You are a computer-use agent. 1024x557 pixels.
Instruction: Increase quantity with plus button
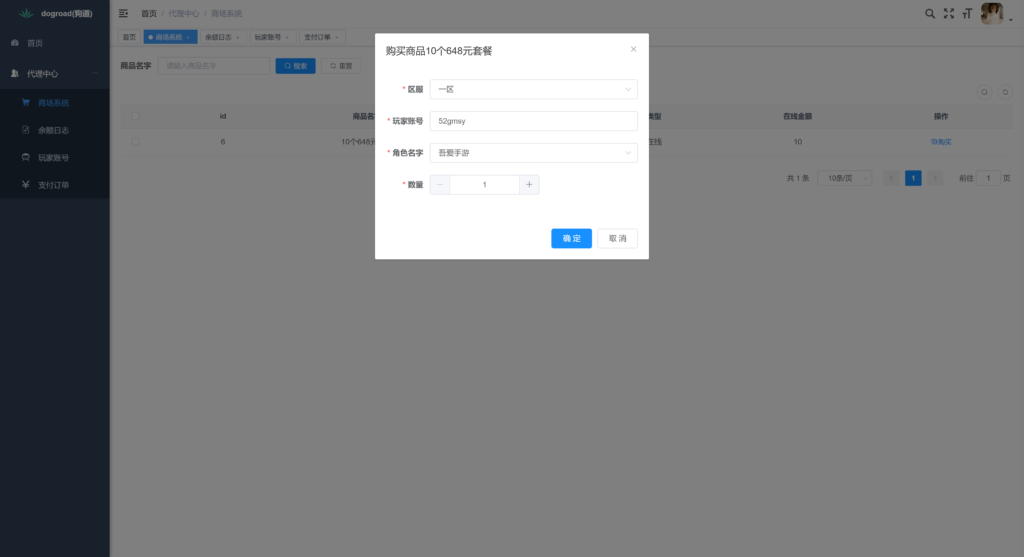(529, 185)
